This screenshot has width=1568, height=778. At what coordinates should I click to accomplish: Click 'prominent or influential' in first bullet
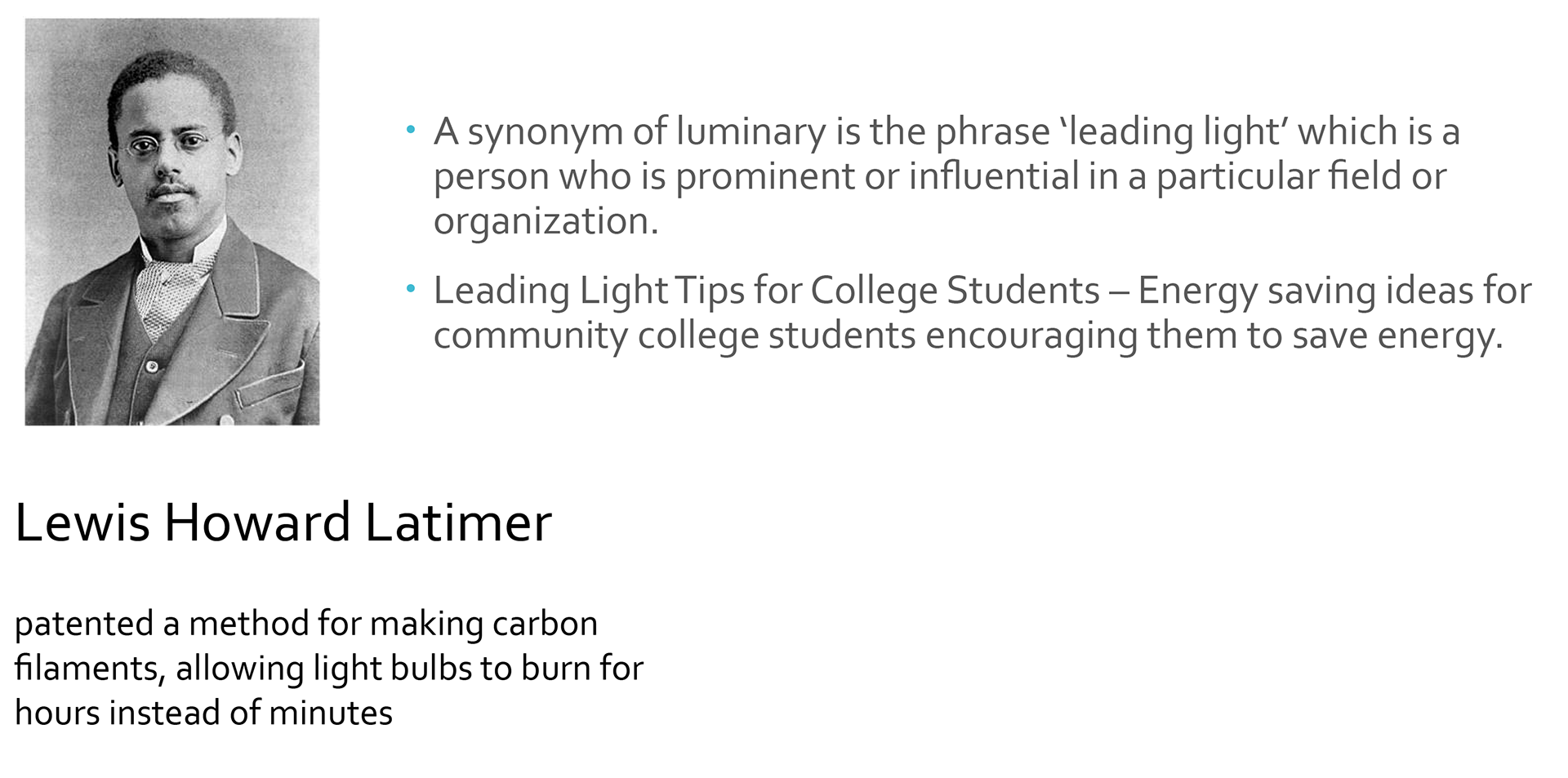[878, 177]
